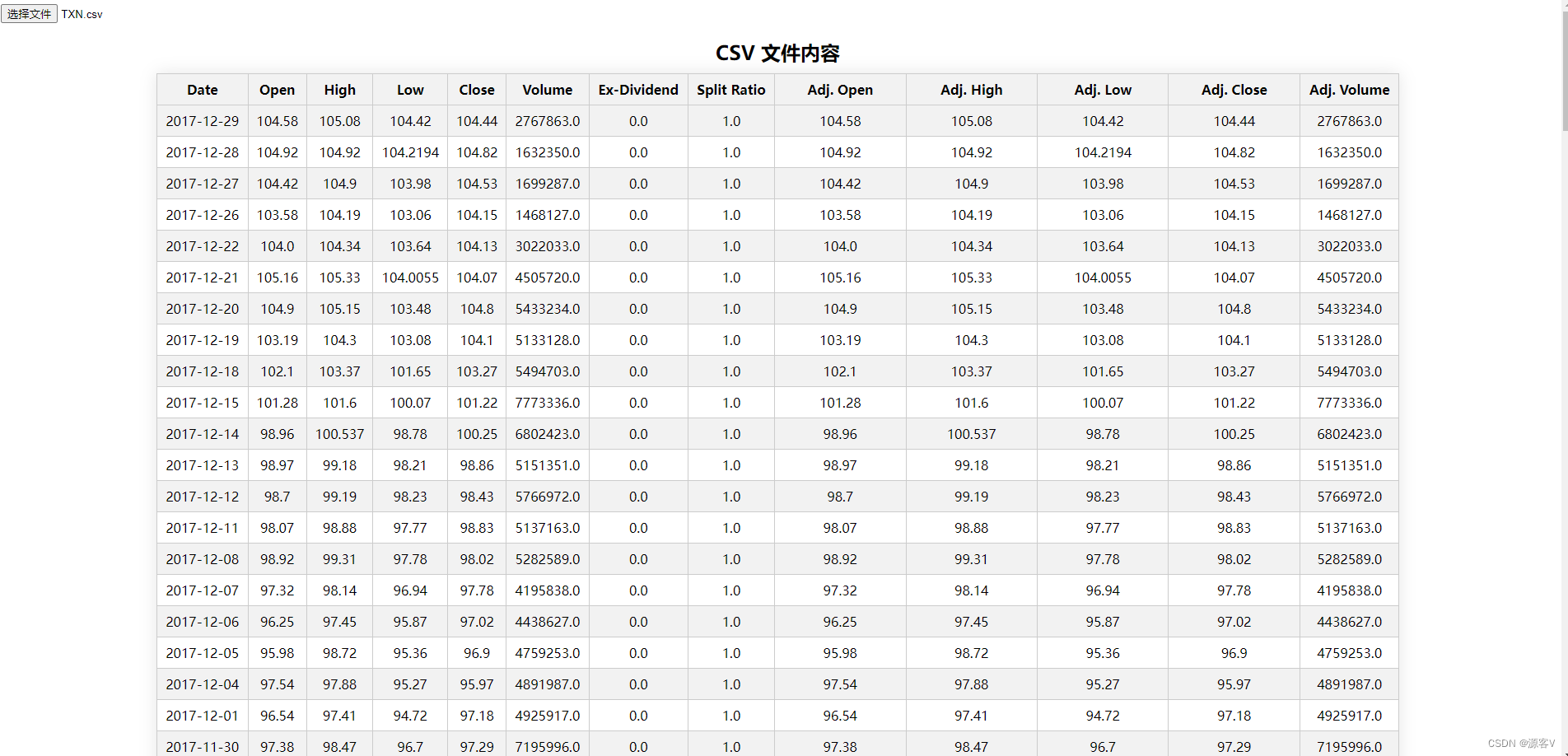Click the Close column header
Image resolution: width=1568 pixels, height=756 pixels.
click(x=477, y=90)
